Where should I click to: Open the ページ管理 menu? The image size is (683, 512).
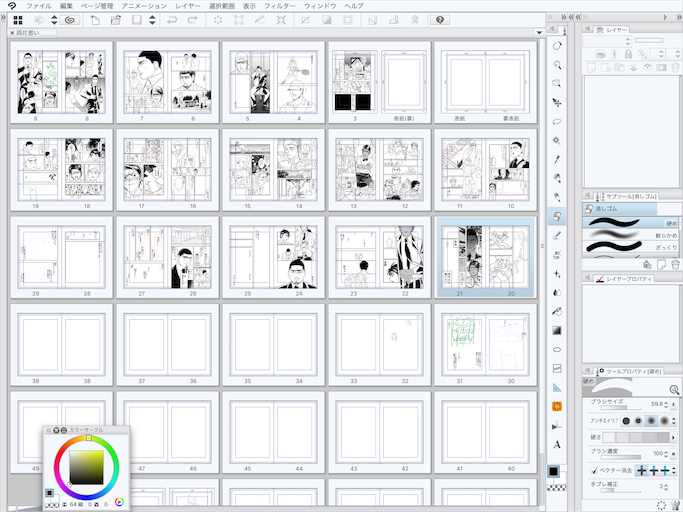[x=97, y=6]
